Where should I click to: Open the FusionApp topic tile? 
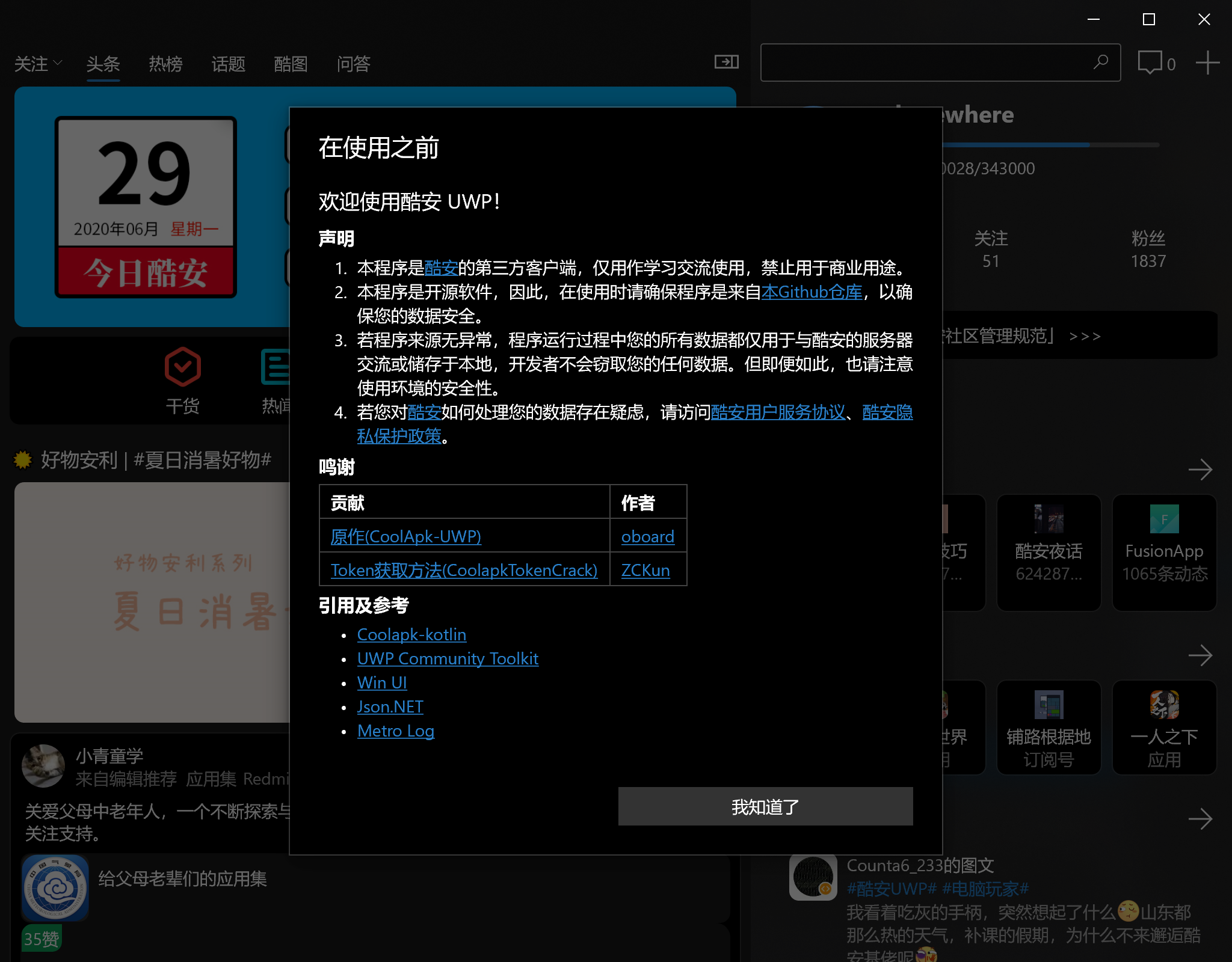tap(1164, 552)
